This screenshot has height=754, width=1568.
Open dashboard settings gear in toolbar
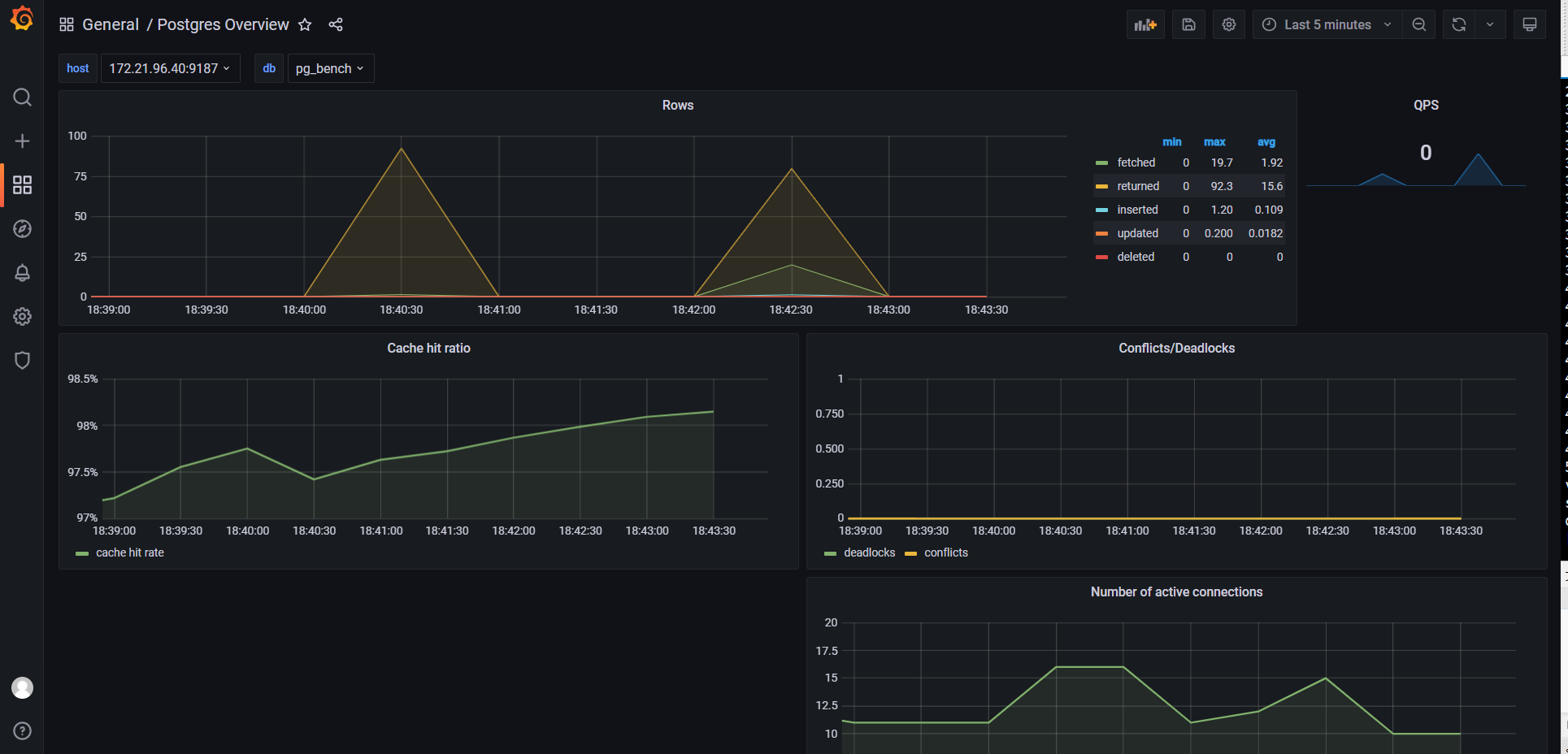click(x=1229, y=24)
